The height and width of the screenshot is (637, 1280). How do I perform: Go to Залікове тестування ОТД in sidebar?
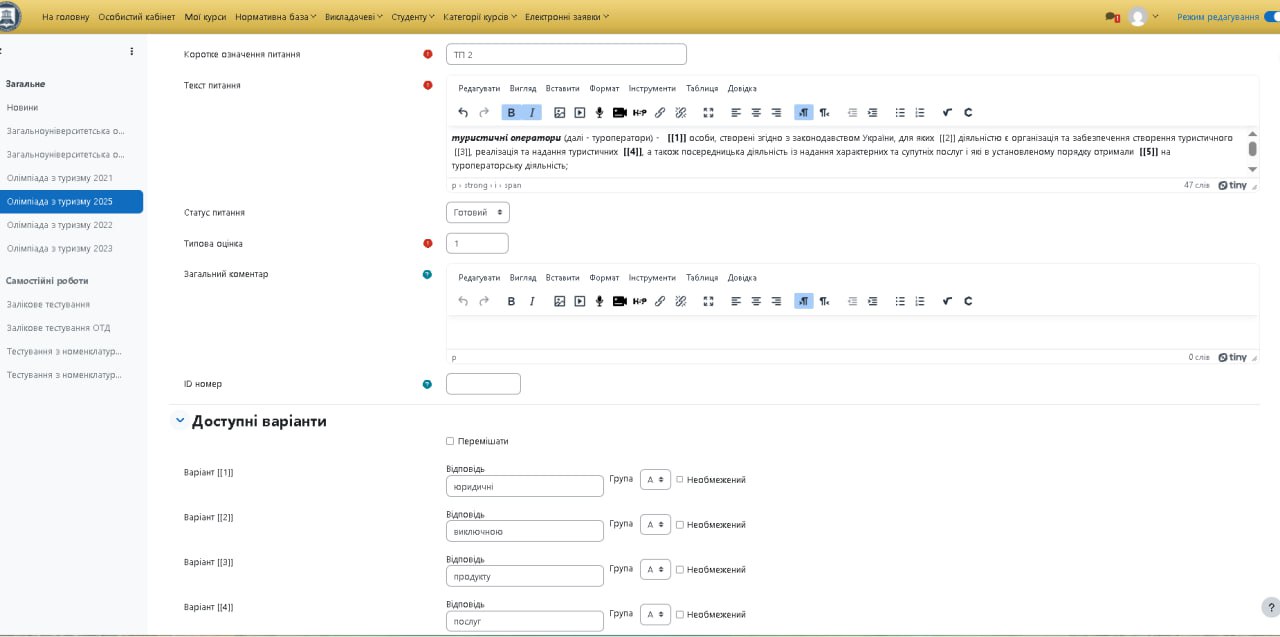point(58,328)
